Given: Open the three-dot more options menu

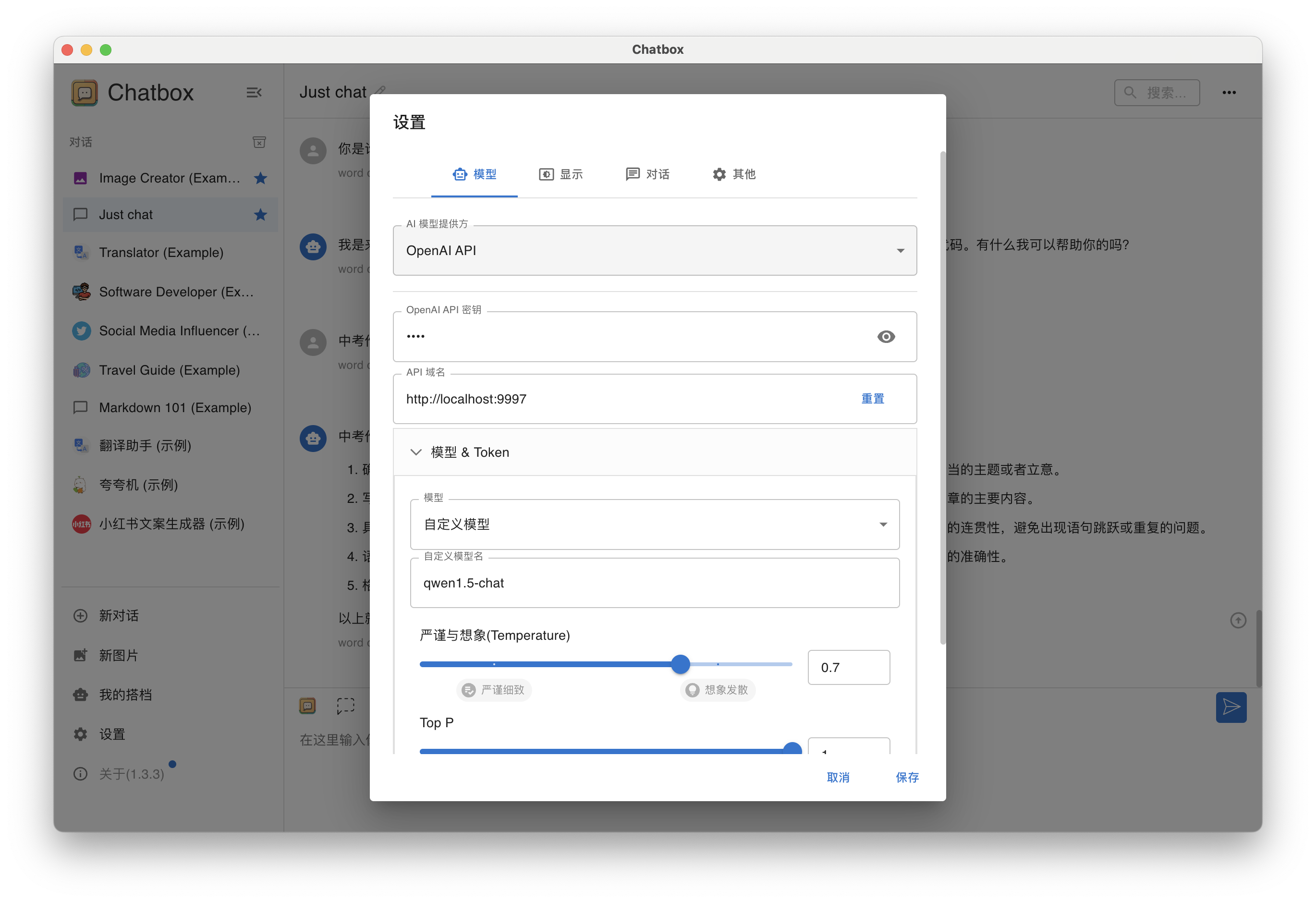Looking at the screenshot, I should point(1229,92).
